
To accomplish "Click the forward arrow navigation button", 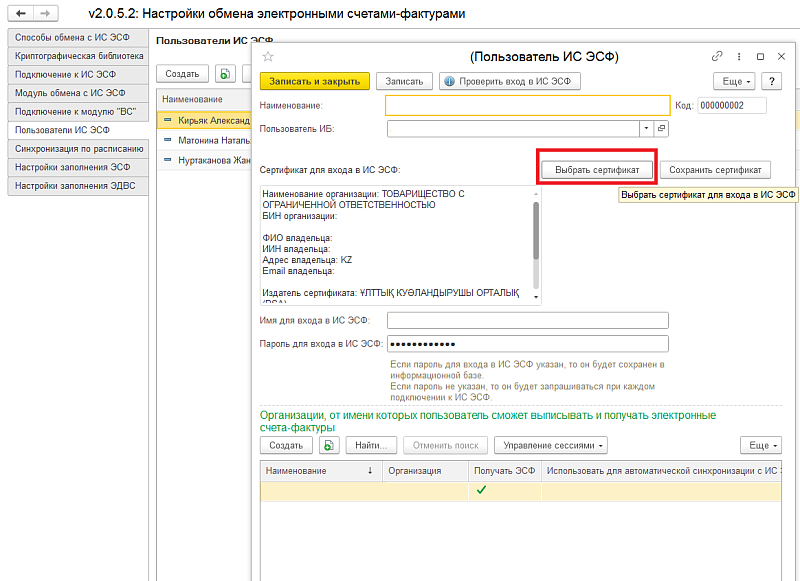I will click(44, 13).
